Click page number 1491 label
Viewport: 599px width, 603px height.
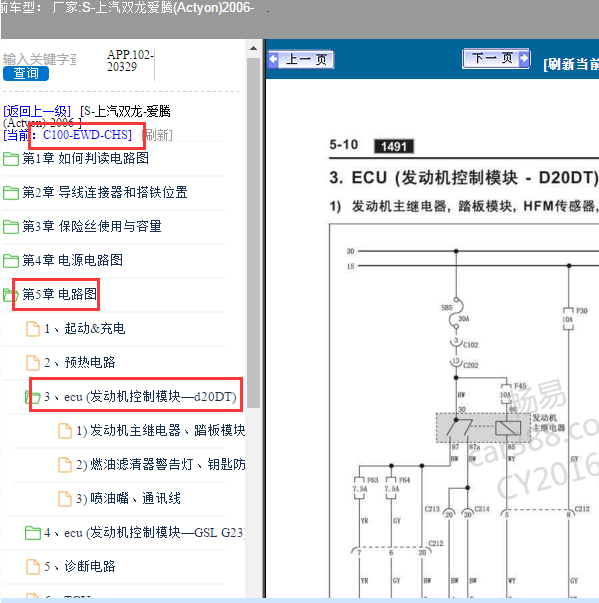click(x=394, y=146)
